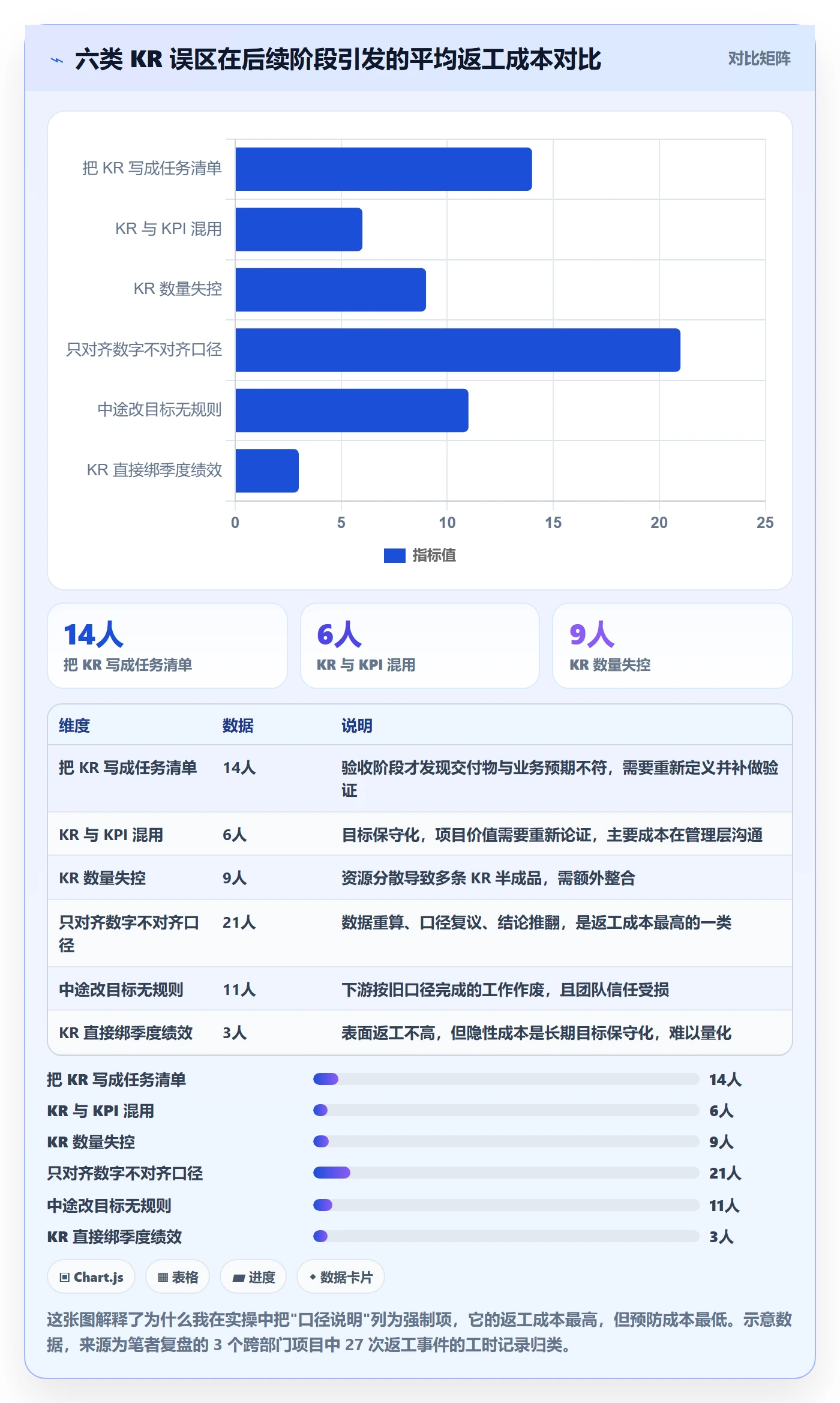
Task: Toggle the 指标值 legend color box
Action: point(394,556)
